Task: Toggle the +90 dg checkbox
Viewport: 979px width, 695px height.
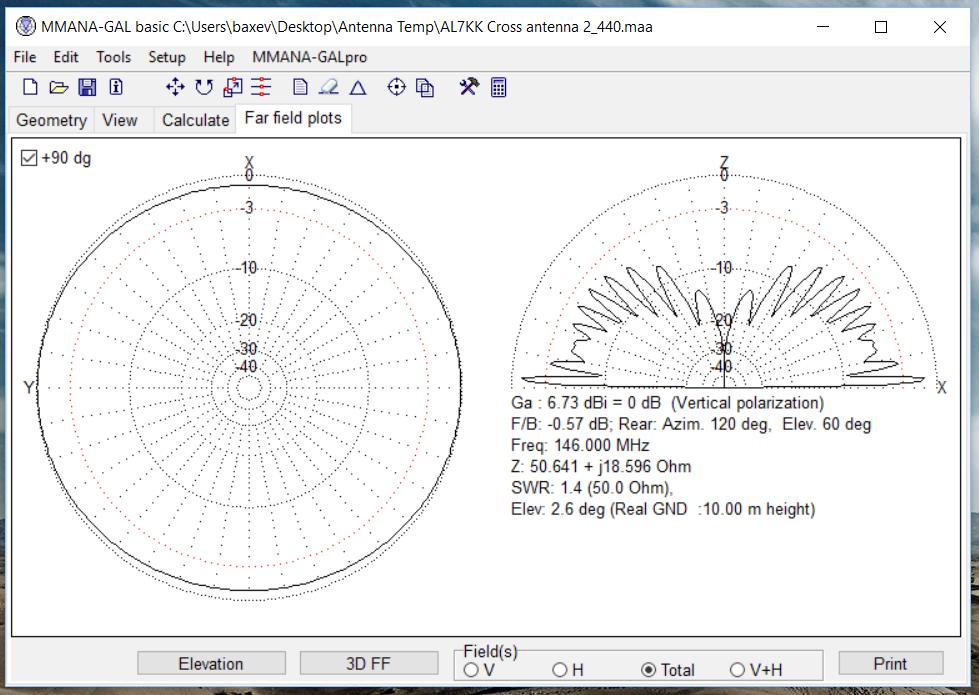Action: (29, 157)
